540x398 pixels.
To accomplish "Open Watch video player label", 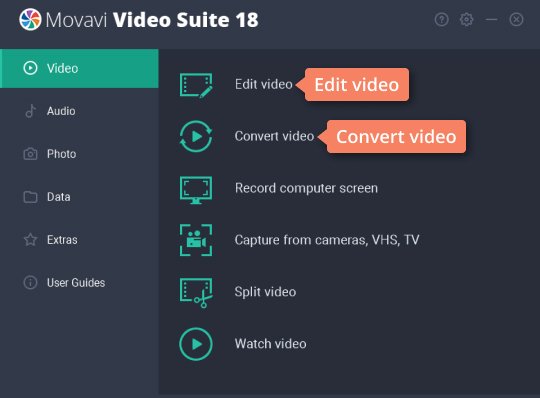I will (270, 344).
